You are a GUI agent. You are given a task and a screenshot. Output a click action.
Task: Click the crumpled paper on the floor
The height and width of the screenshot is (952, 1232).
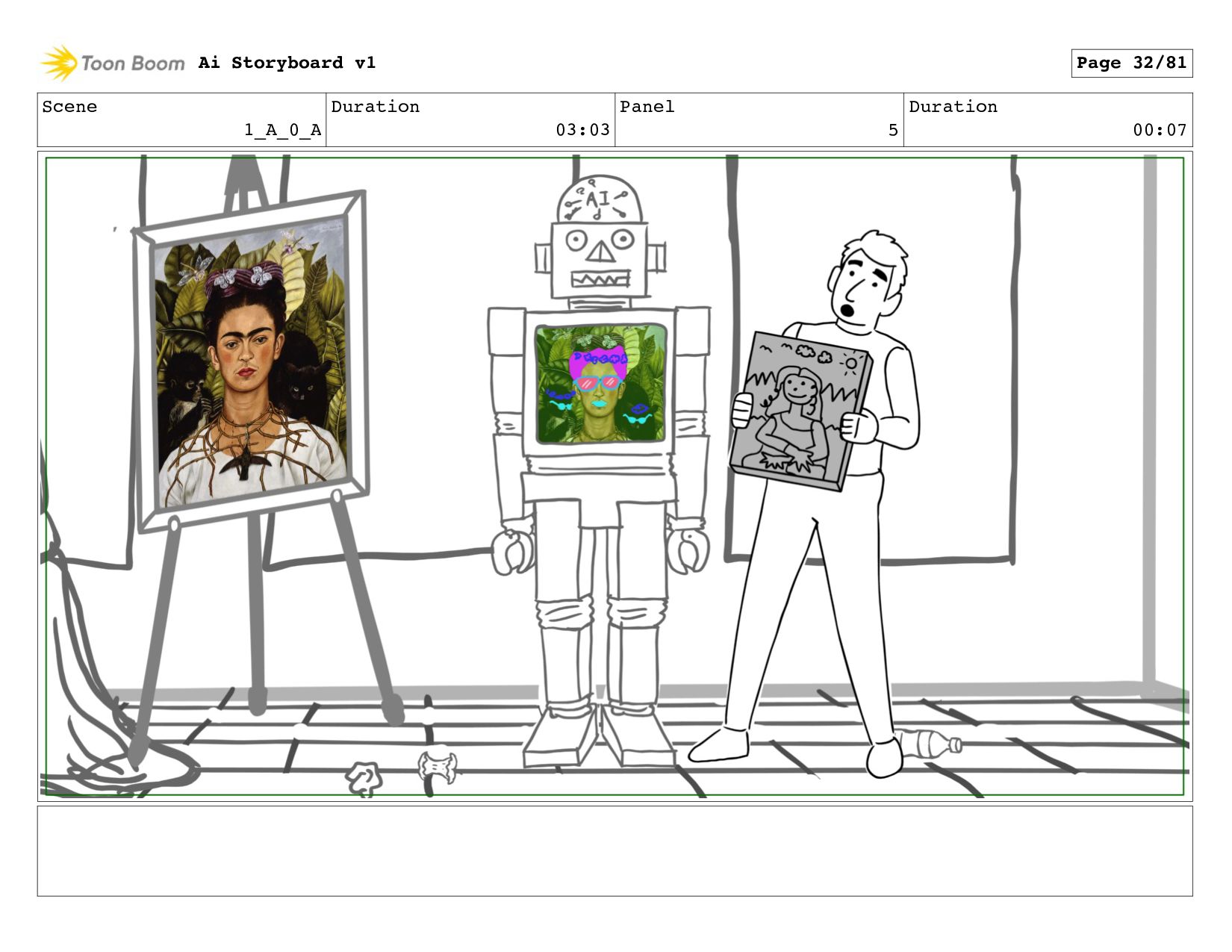point(364,779)
